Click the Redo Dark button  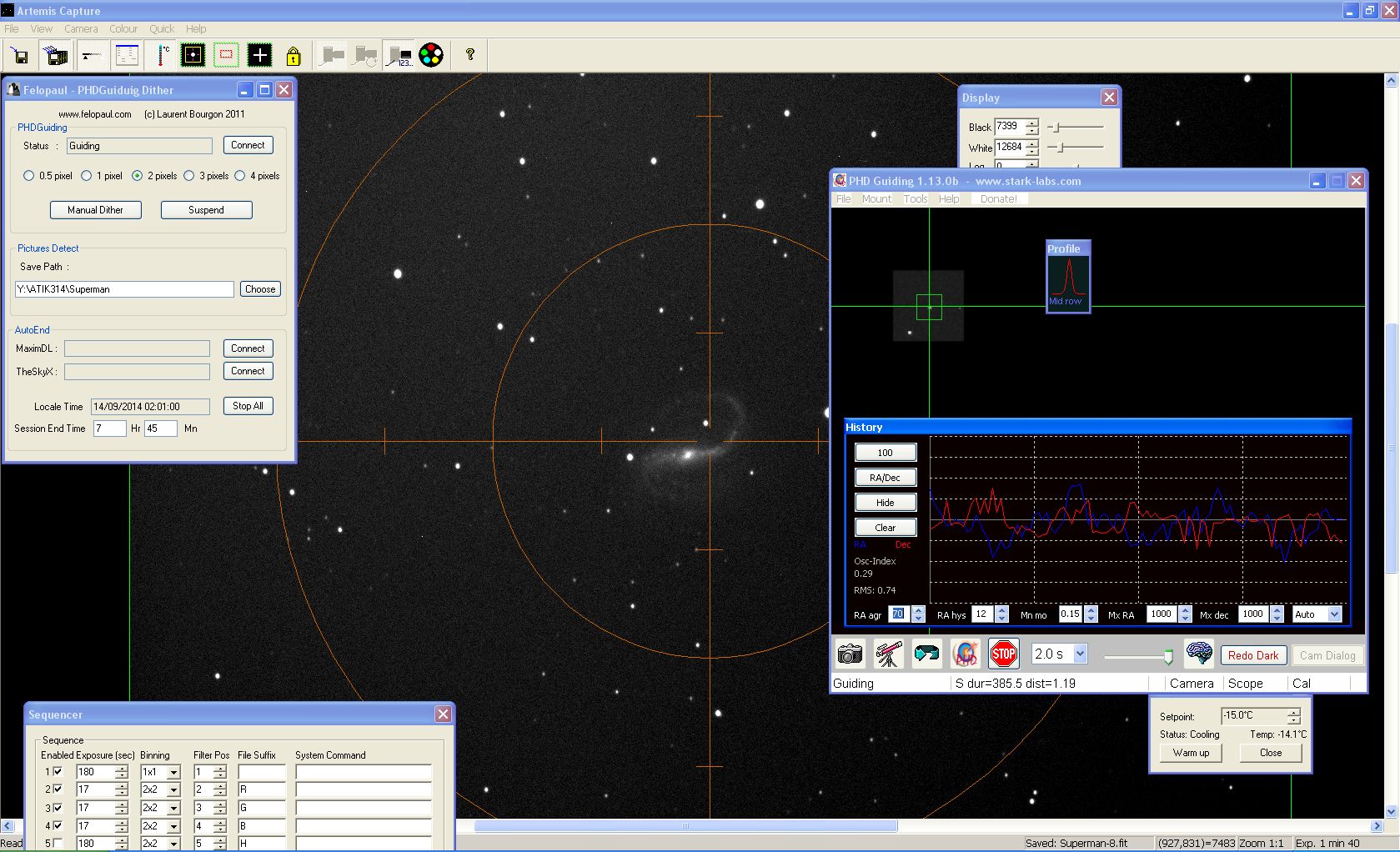(x=1253, y=655)
